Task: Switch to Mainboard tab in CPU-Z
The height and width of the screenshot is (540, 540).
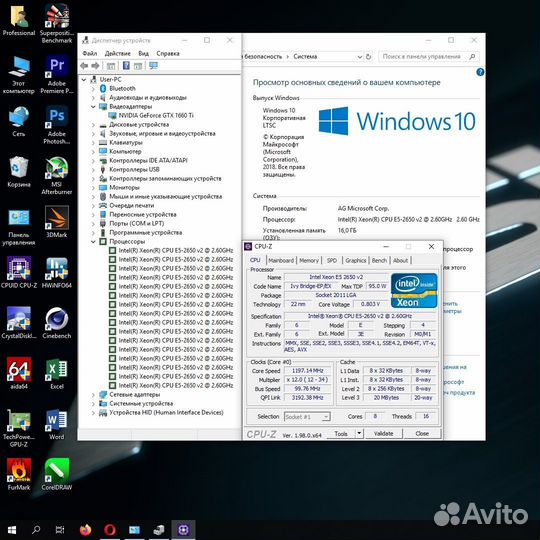Action: pos(281,260)
